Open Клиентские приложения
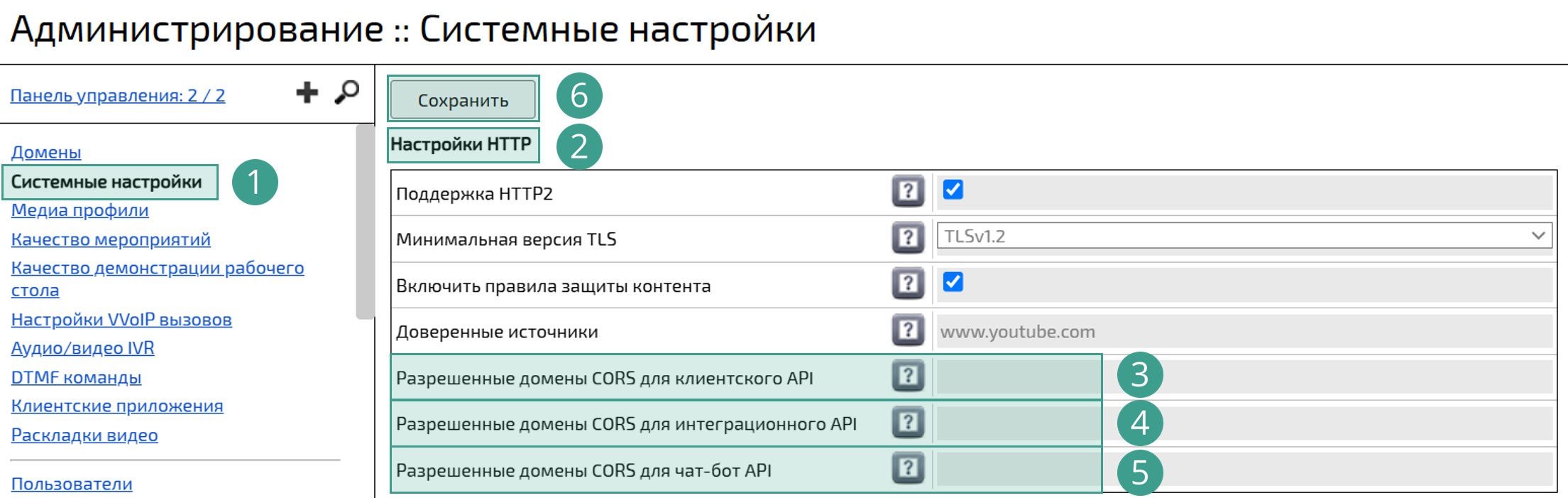This screenshot has width=1568, height=498. [x=117, y=406]
